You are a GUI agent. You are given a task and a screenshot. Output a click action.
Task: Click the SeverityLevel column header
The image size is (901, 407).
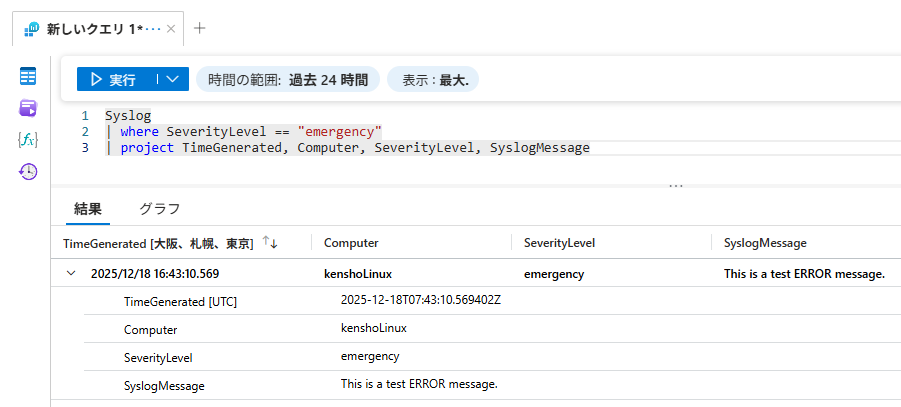coord(559,243)
